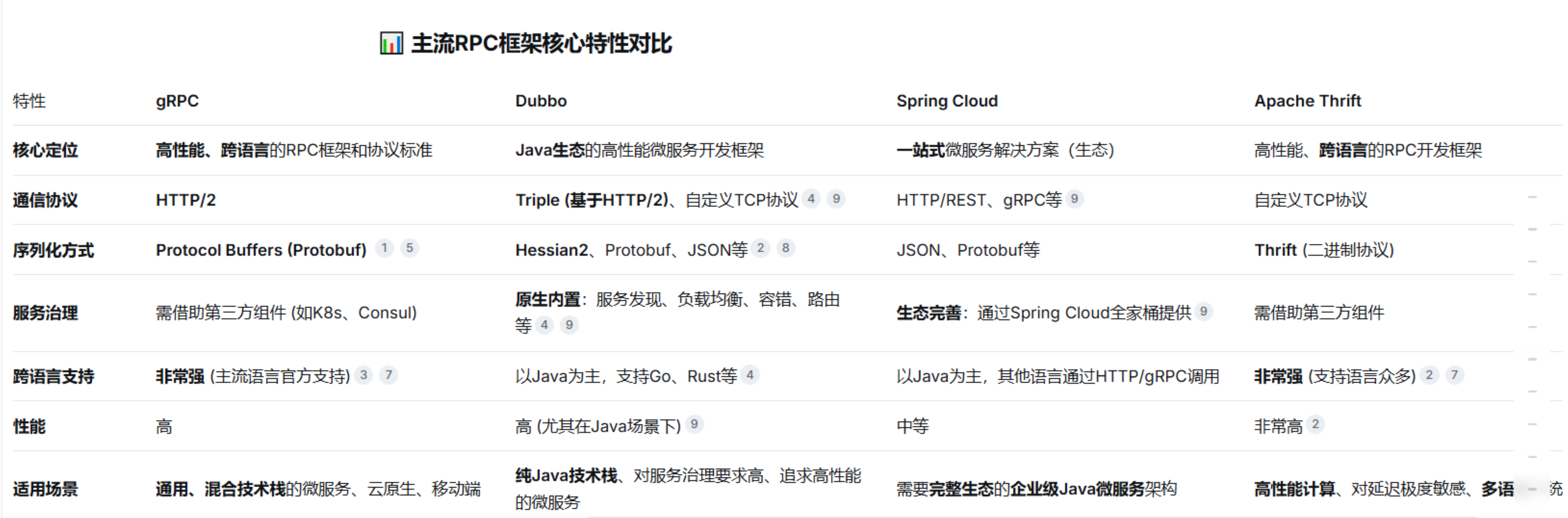Click the 'gRPC' column header

tap(177, 101)
